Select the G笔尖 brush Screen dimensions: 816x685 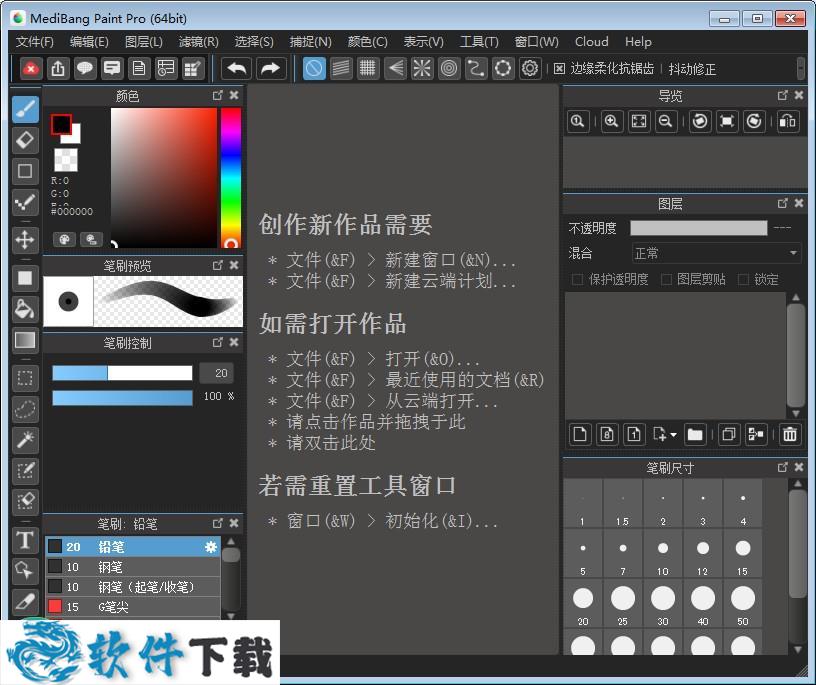(x=133, y=607)
